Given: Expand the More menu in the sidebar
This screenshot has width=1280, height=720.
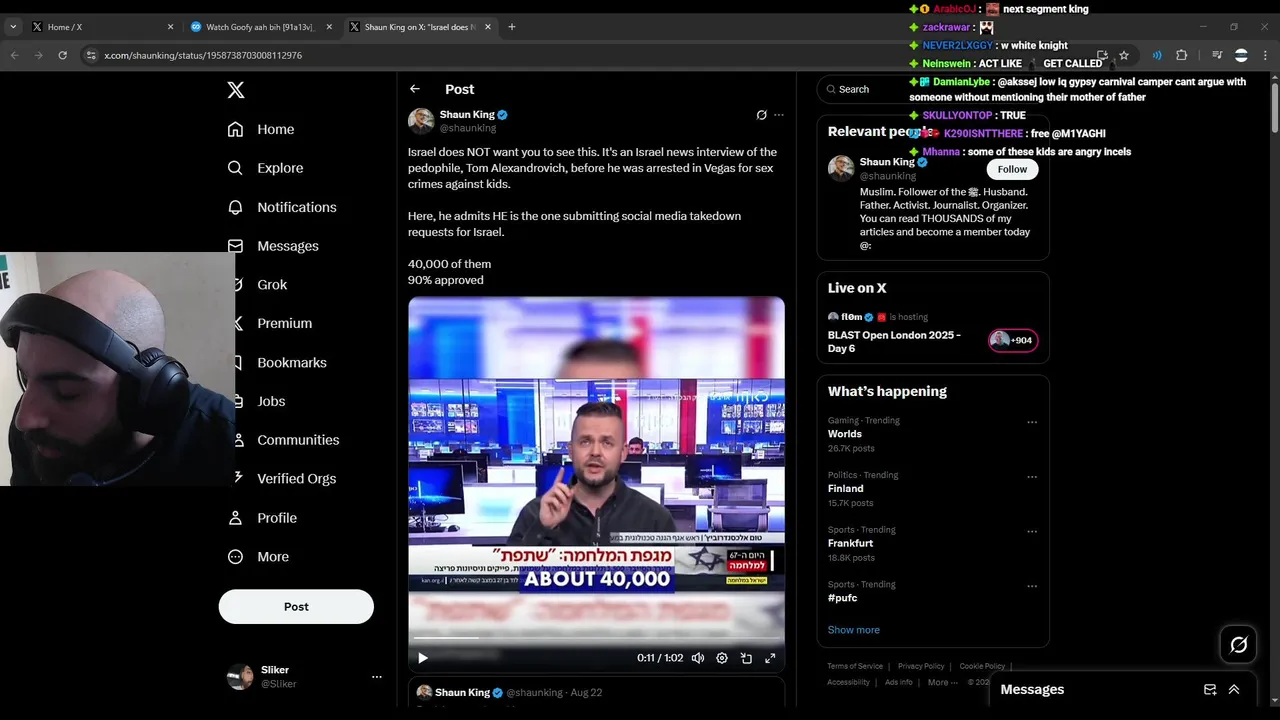Looking at the screenshot, I should (258, 557).
